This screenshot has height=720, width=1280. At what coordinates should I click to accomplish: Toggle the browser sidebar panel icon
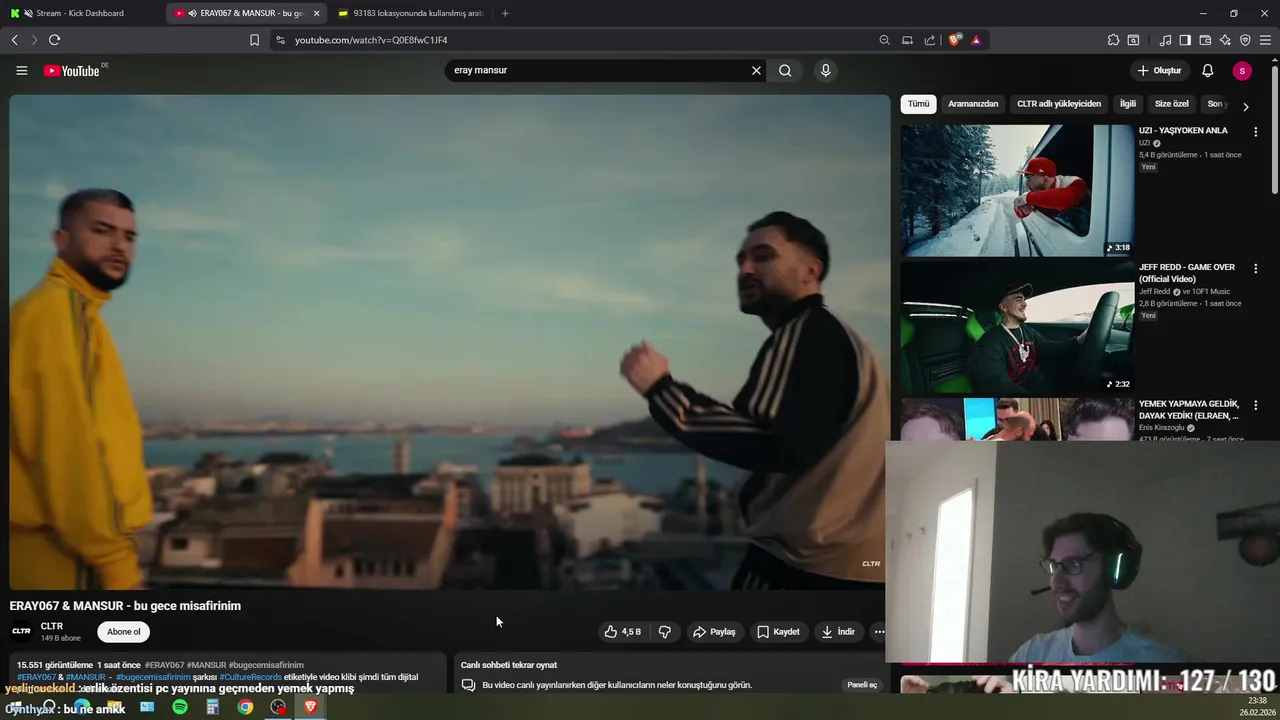tap(1185, 40)
